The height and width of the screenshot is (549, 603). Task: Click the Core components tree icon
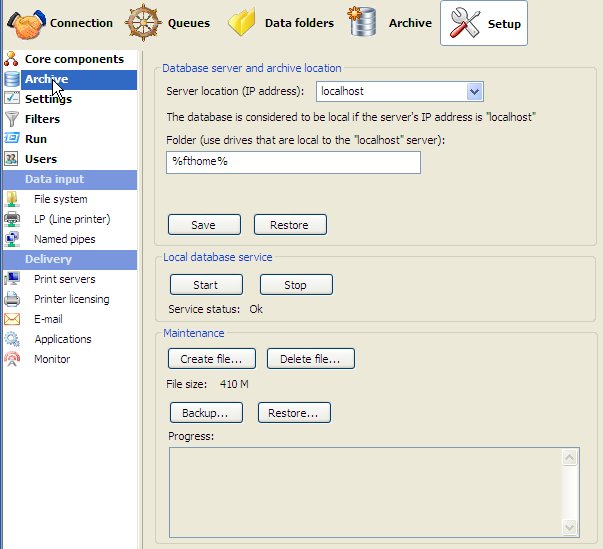[12, 60]
